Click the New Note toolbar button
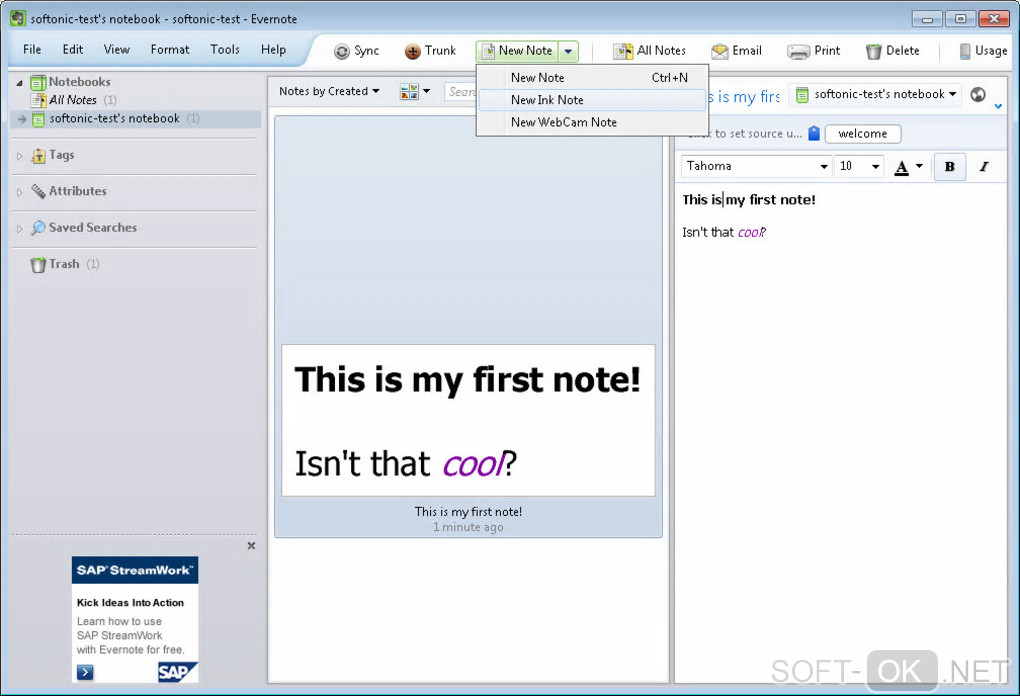 pos(518,51)
